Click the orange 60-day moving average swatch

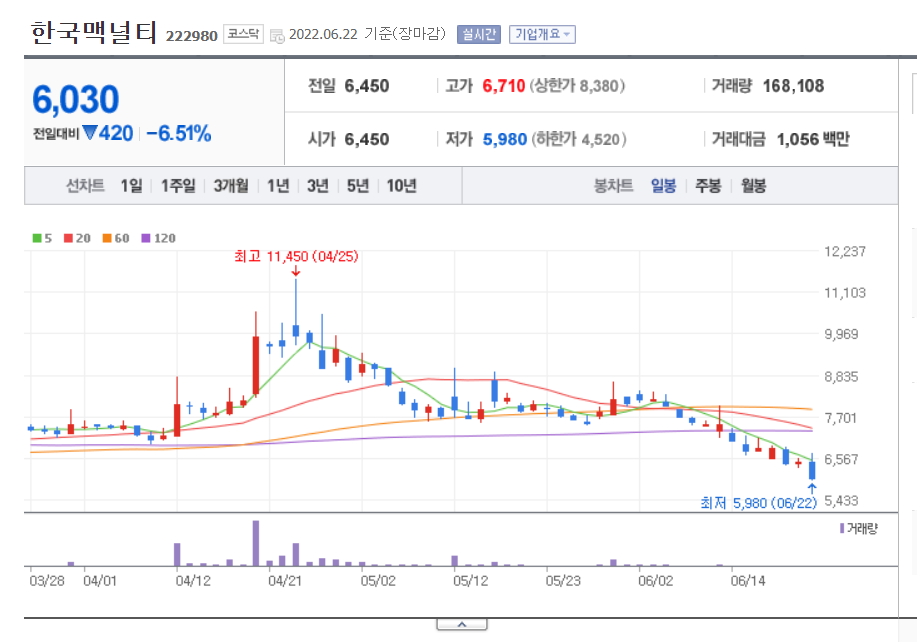coord(107,238)
